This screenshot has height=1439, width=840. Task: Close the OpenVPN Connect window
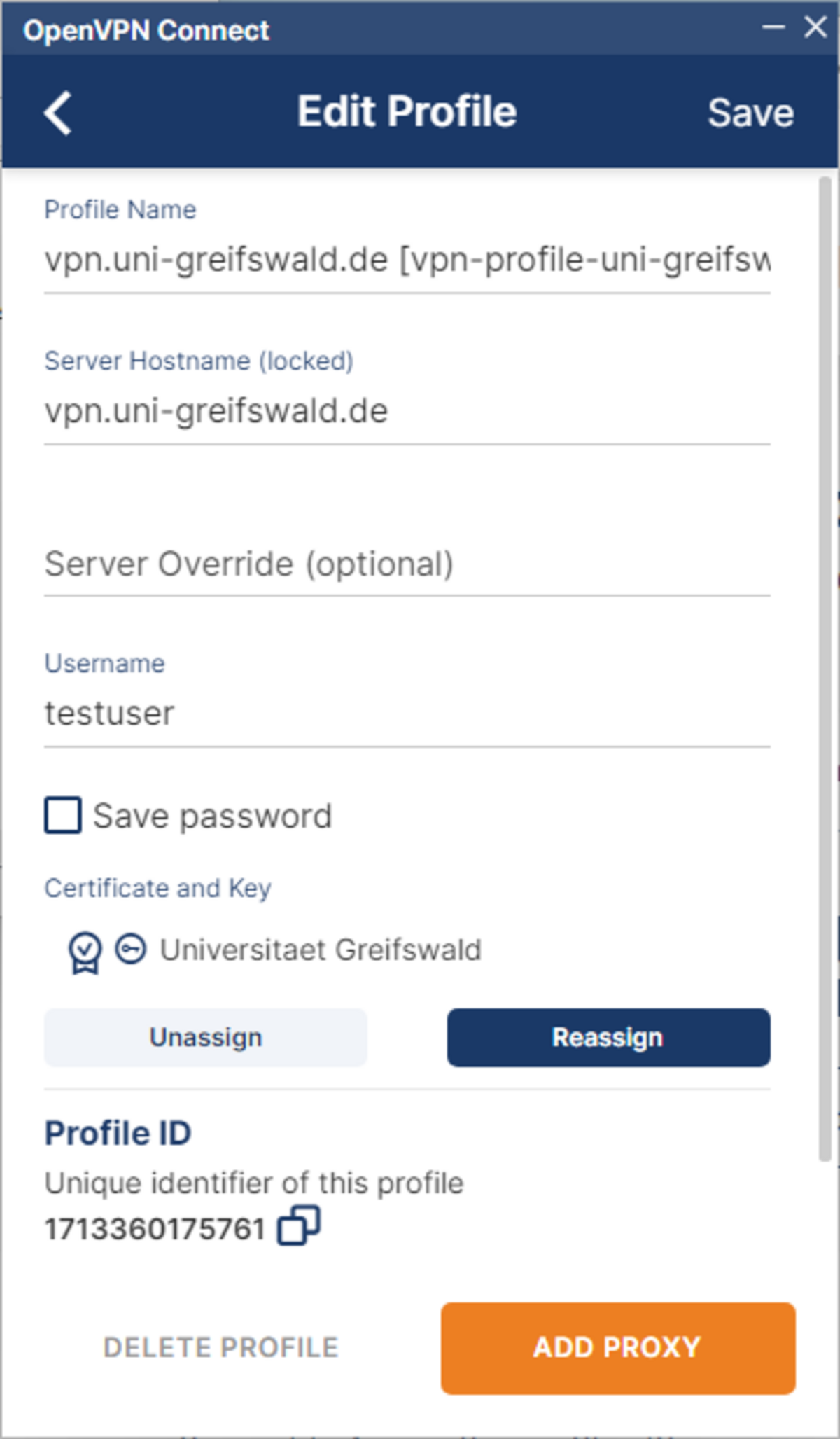click(x=815, y=27)
